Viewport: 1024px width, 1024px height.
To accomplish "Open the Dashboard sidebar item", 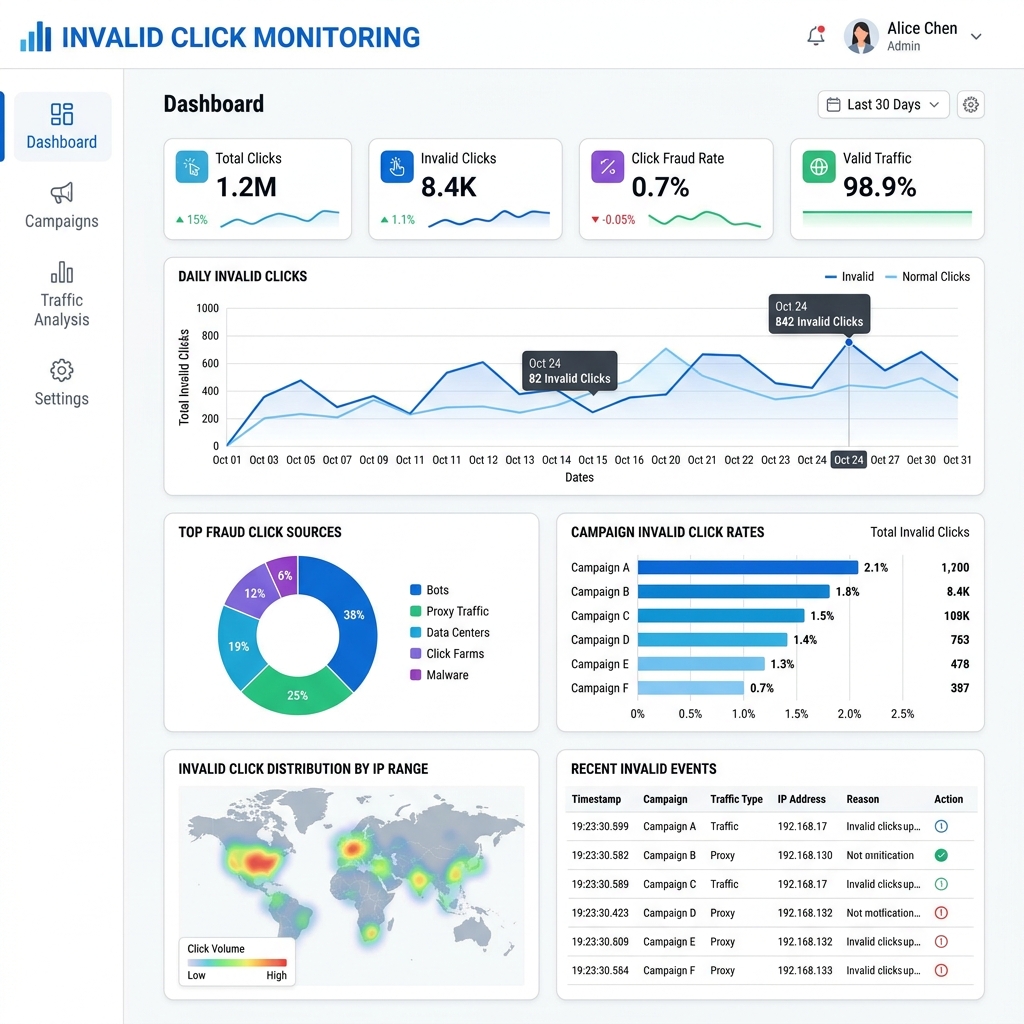I will pos(62,127).
